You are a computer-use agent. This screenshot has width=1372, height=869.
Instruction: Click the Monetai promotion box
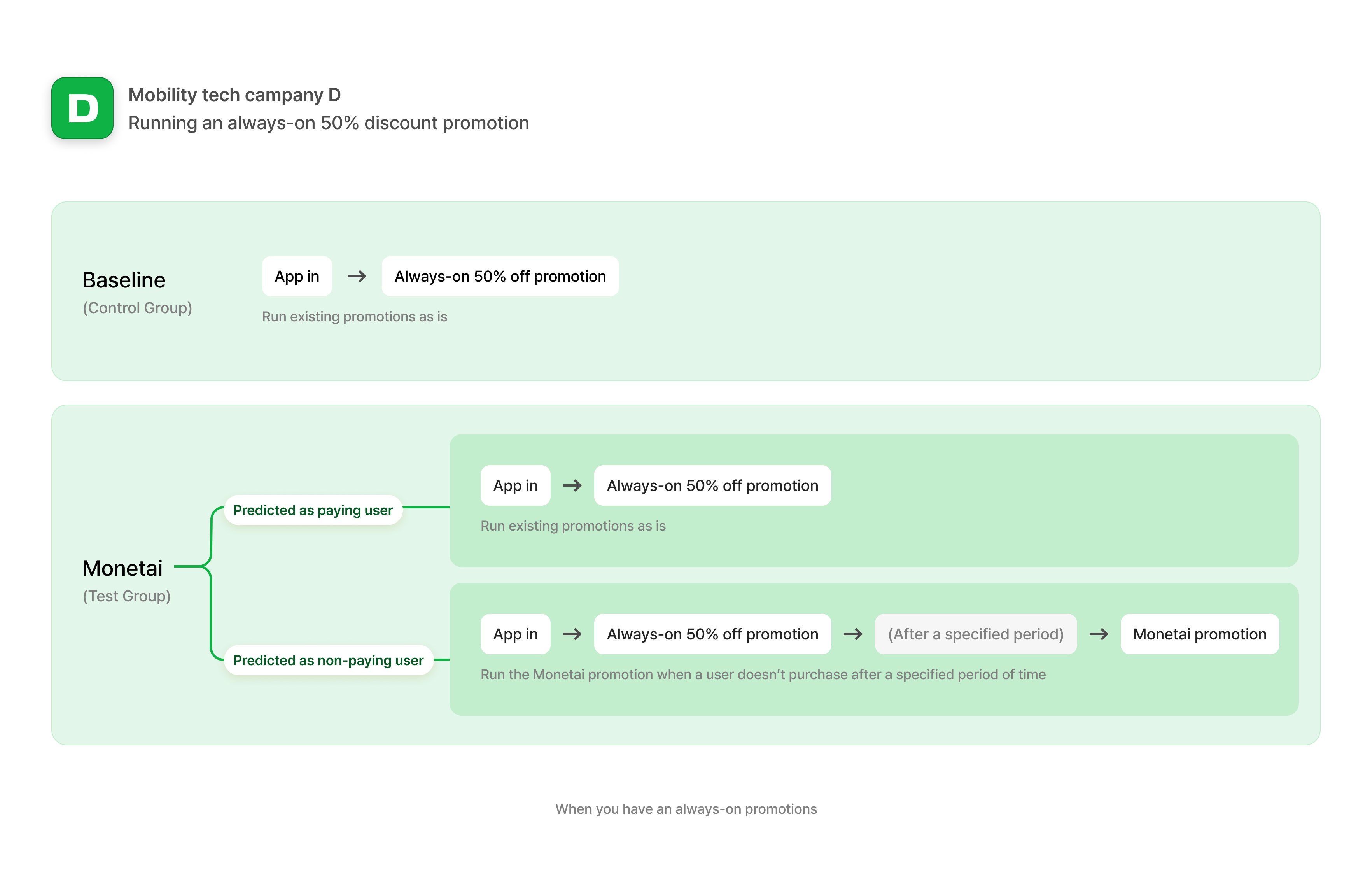pos(1199,634)
